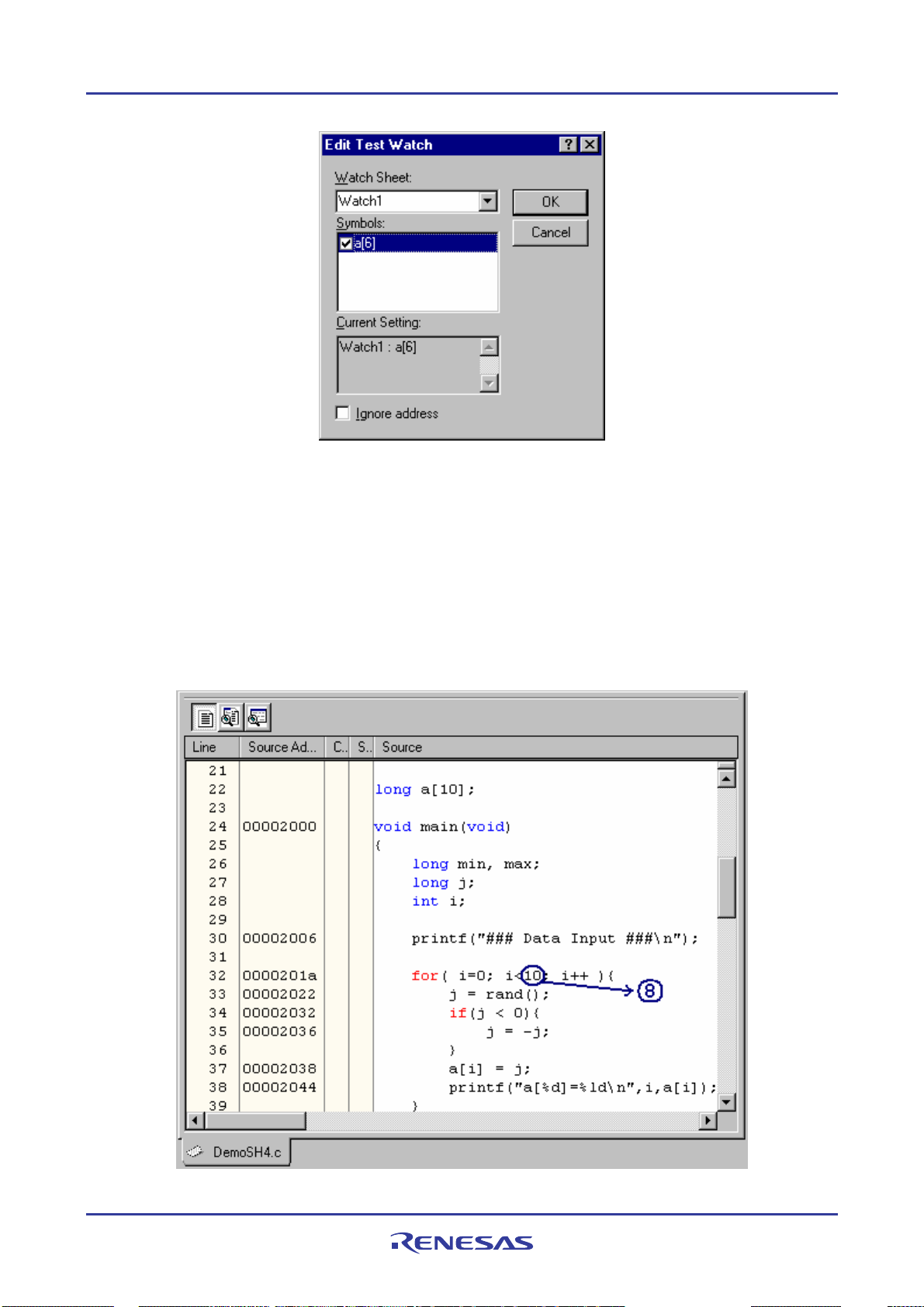Select source-only view mode icon
The image size is (924, 1307).
click(204, 717)
